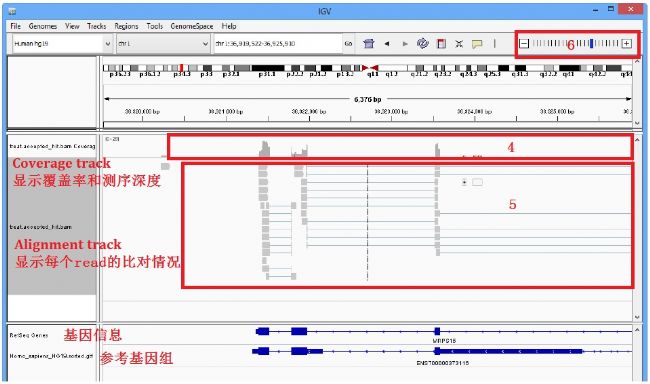Zoom out with the minus icon
Screen dimensions: 650x384
tap(524, 44)
